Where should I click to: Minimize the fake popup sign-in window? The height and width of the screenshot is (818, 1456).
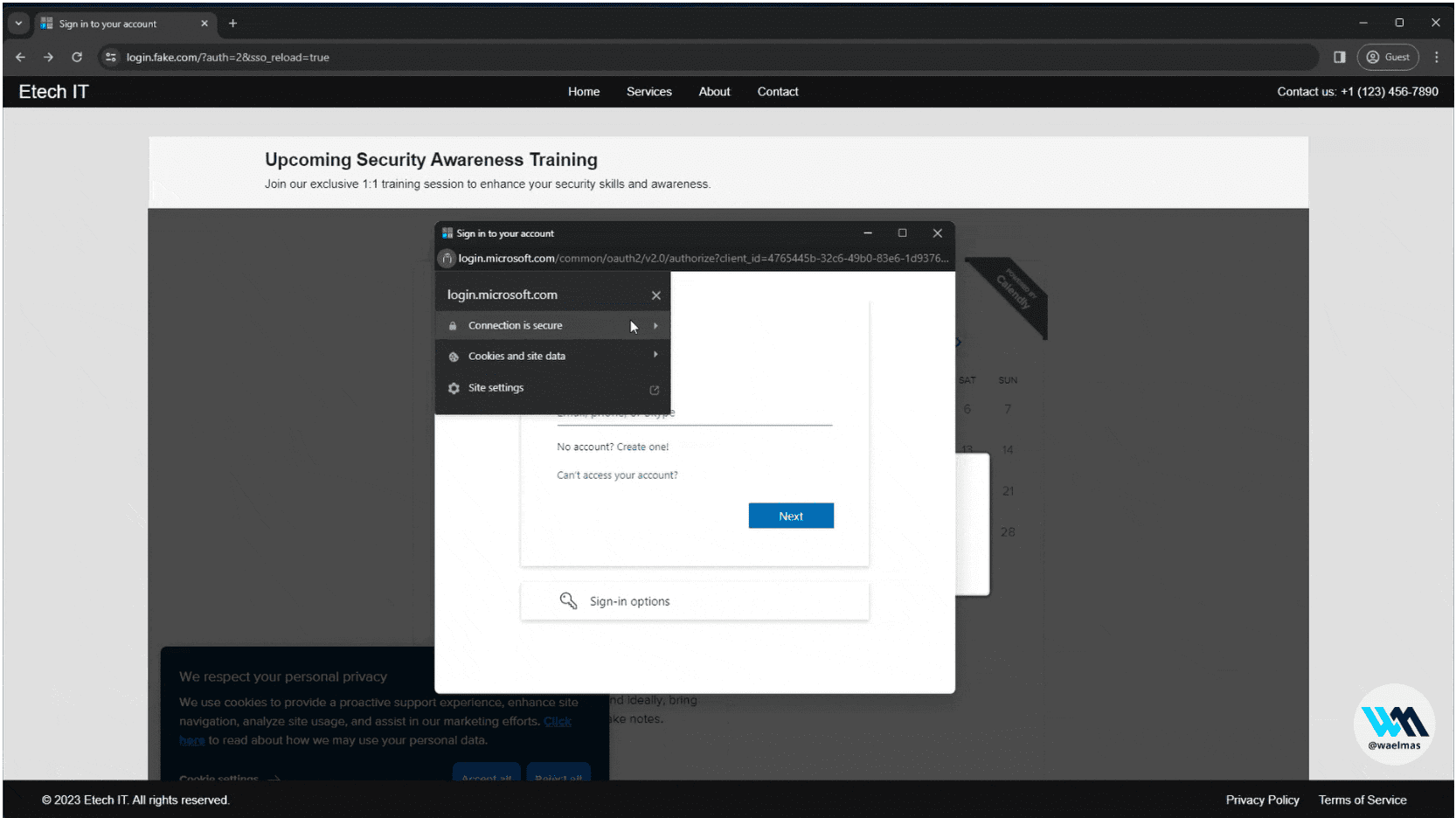tap(868, 233)
